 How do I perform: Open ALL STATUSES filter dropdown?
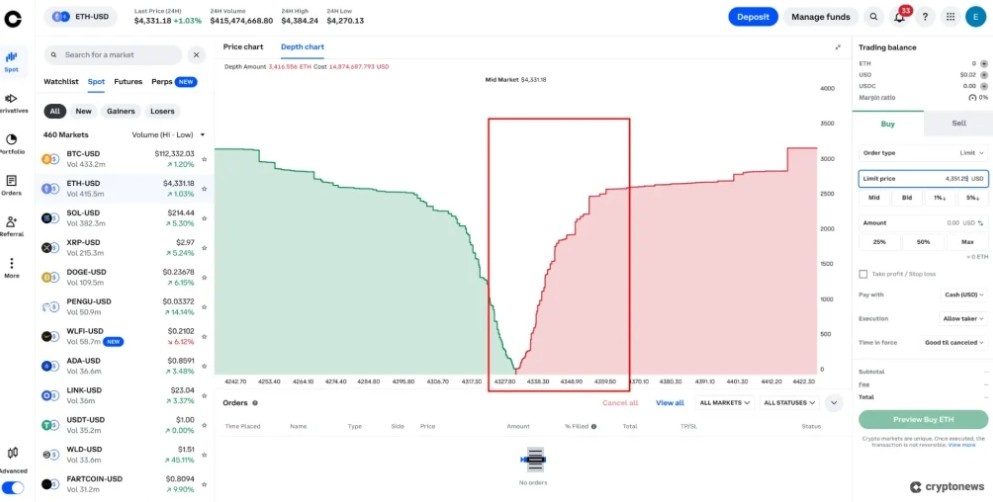pyautogui.click(x=788, y=403)
